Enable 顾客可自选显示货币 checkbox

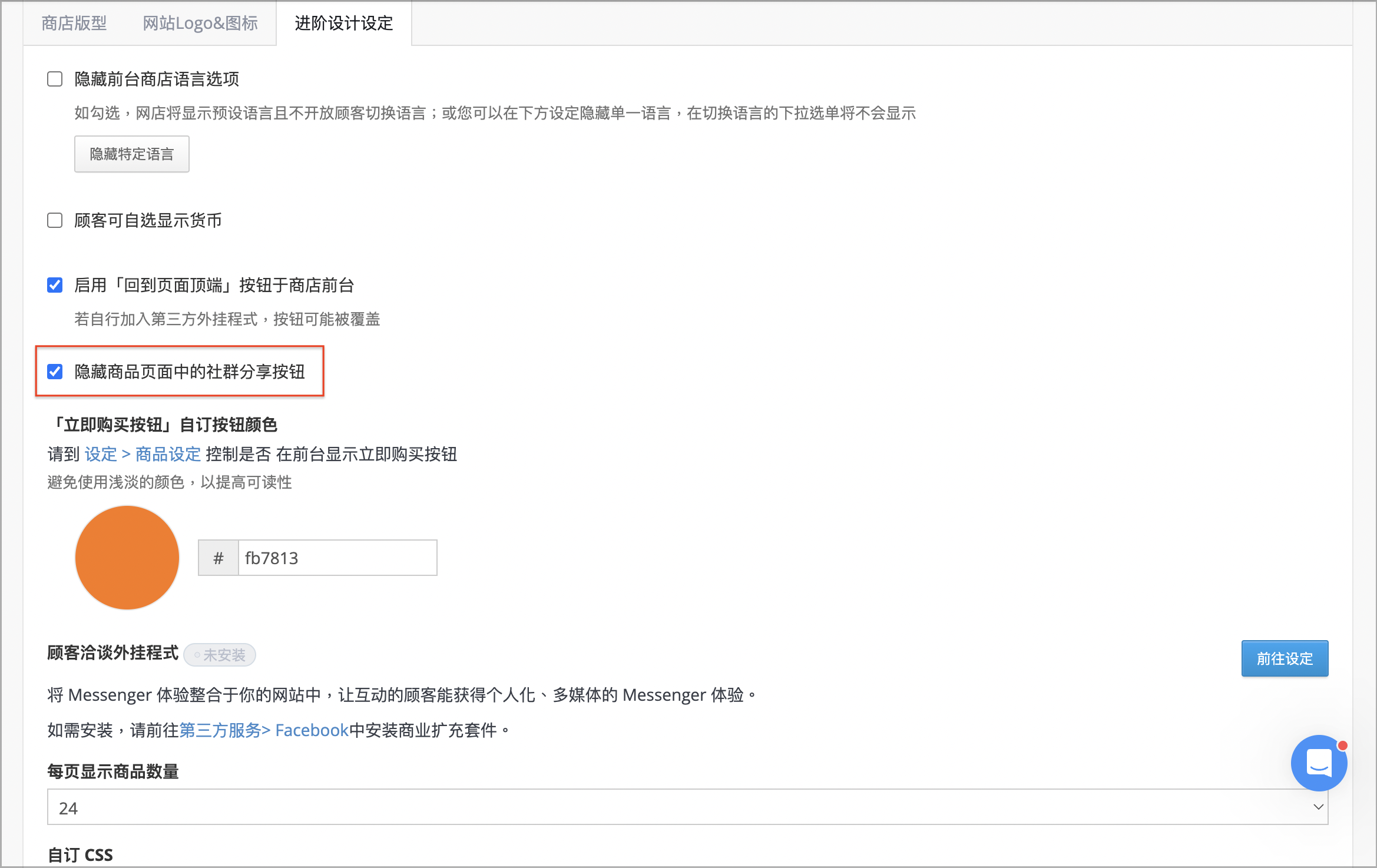(55, 220)
